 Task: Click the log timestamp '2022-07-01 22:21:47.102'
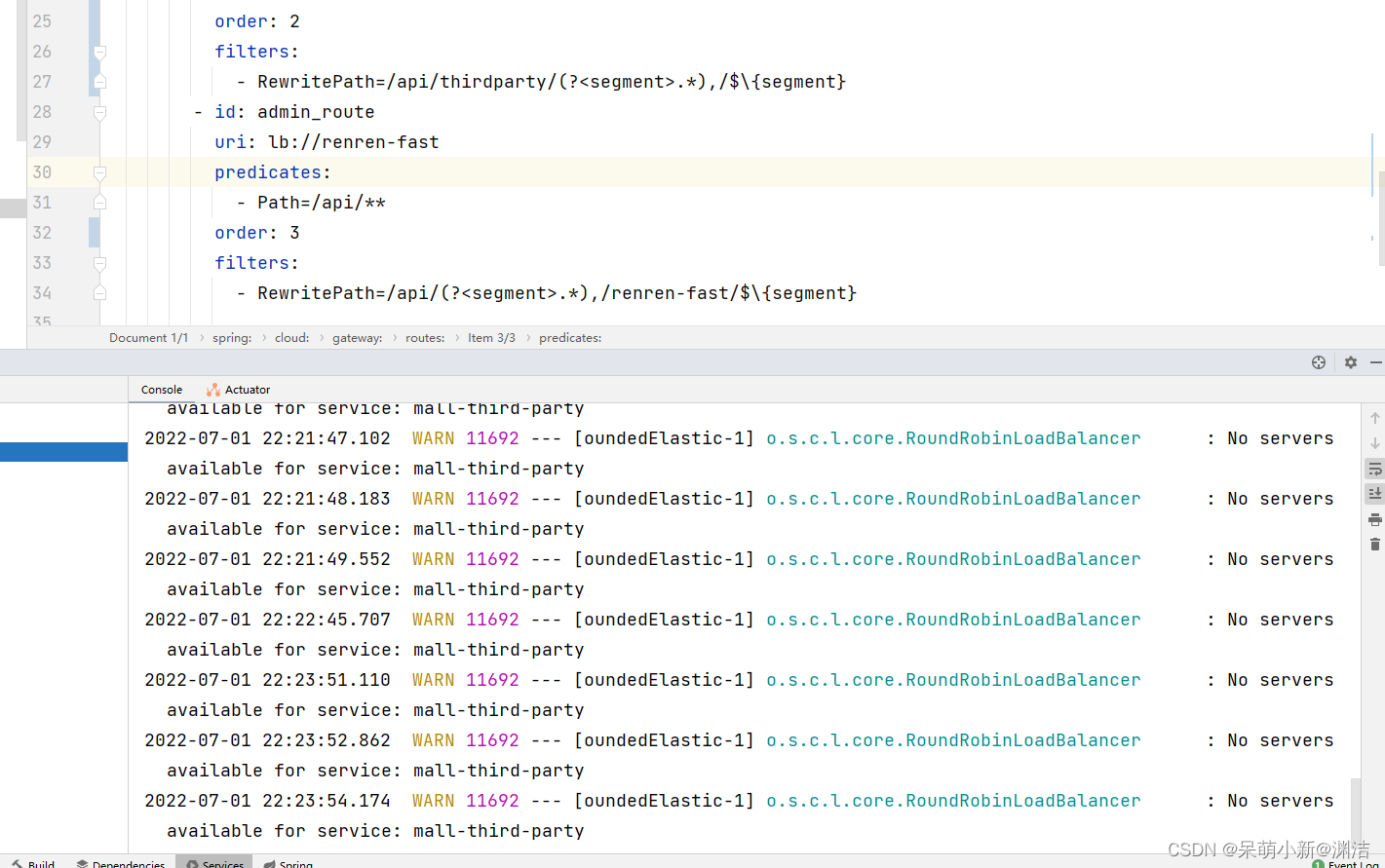267,438
